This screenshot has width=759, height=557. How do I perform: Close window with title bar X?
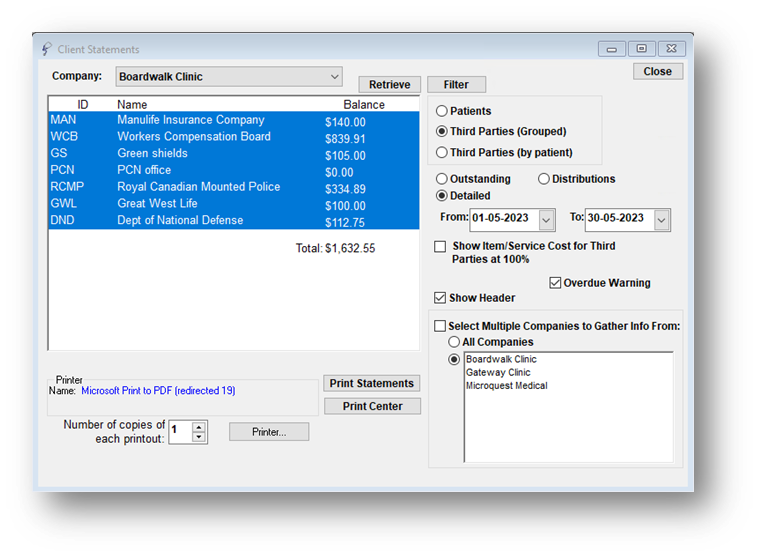point(671,48)
